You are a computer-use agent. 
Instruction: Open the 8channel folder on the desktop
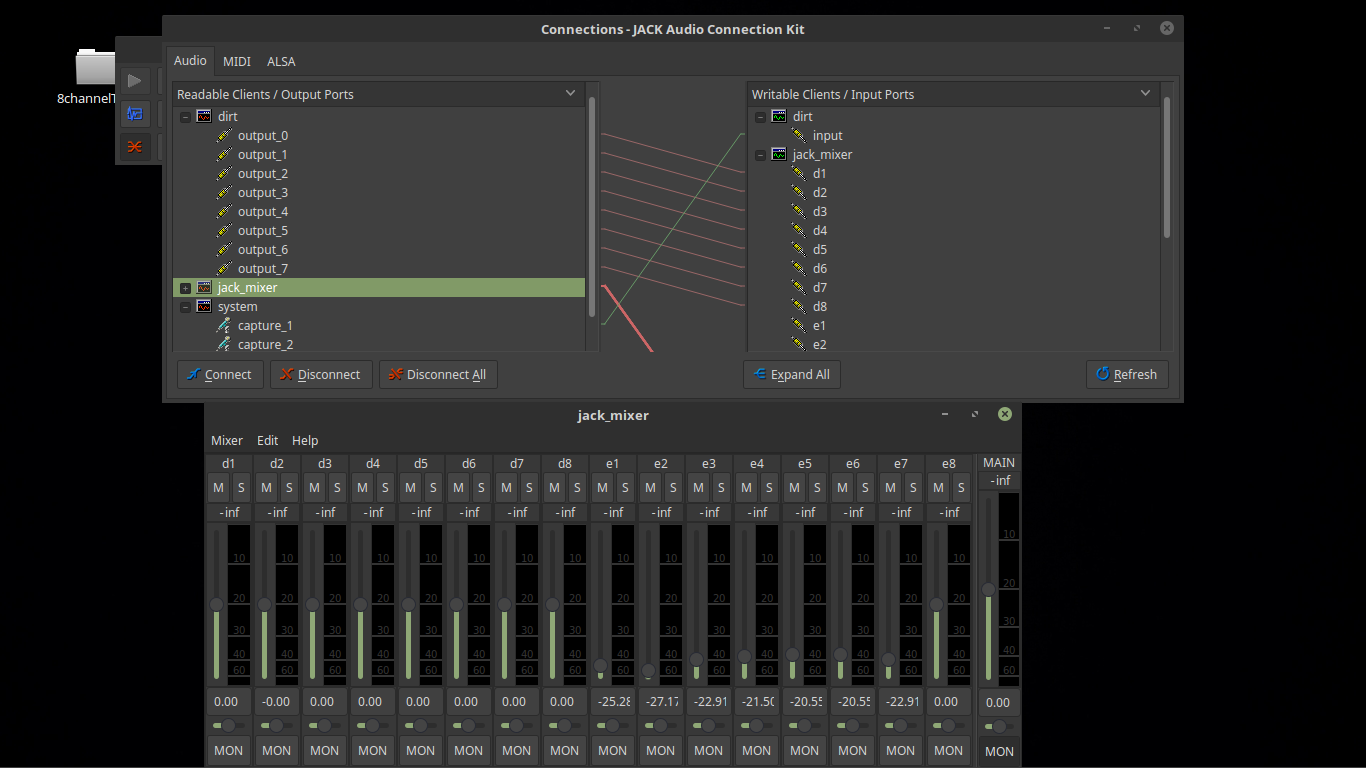tap(97, 67)
